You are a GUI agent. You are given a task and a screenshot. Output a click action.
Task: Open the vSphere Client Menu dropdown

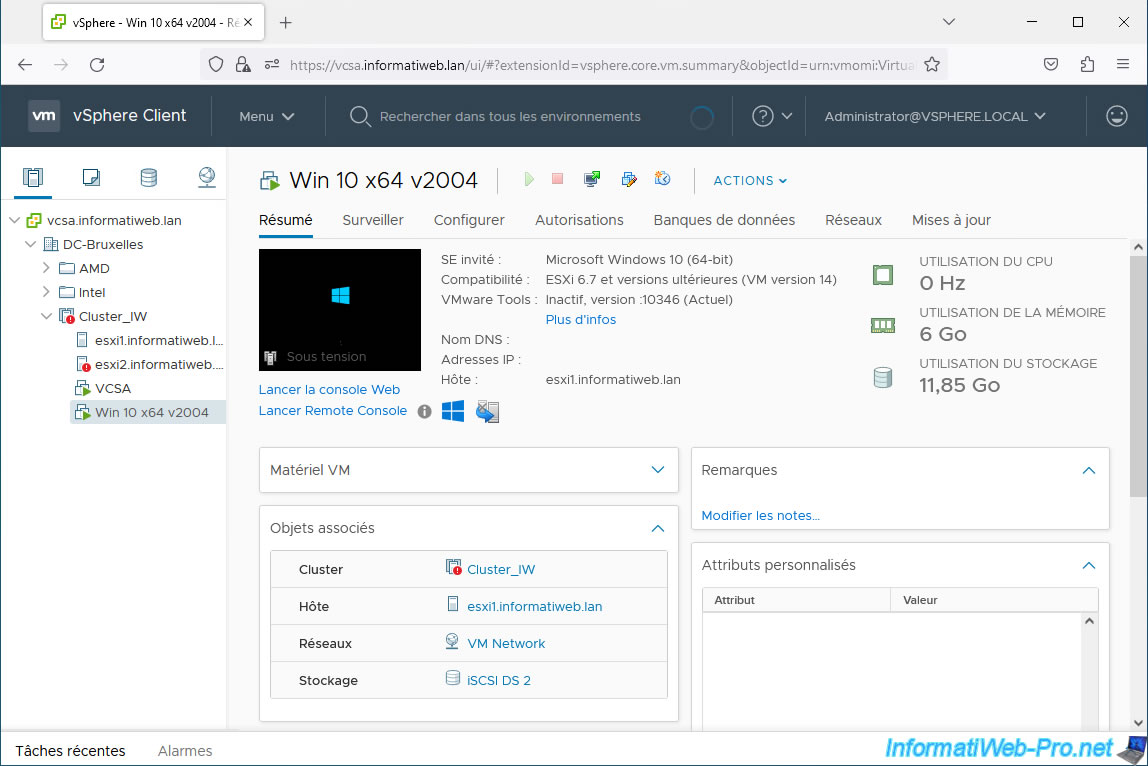coord(266,116)
